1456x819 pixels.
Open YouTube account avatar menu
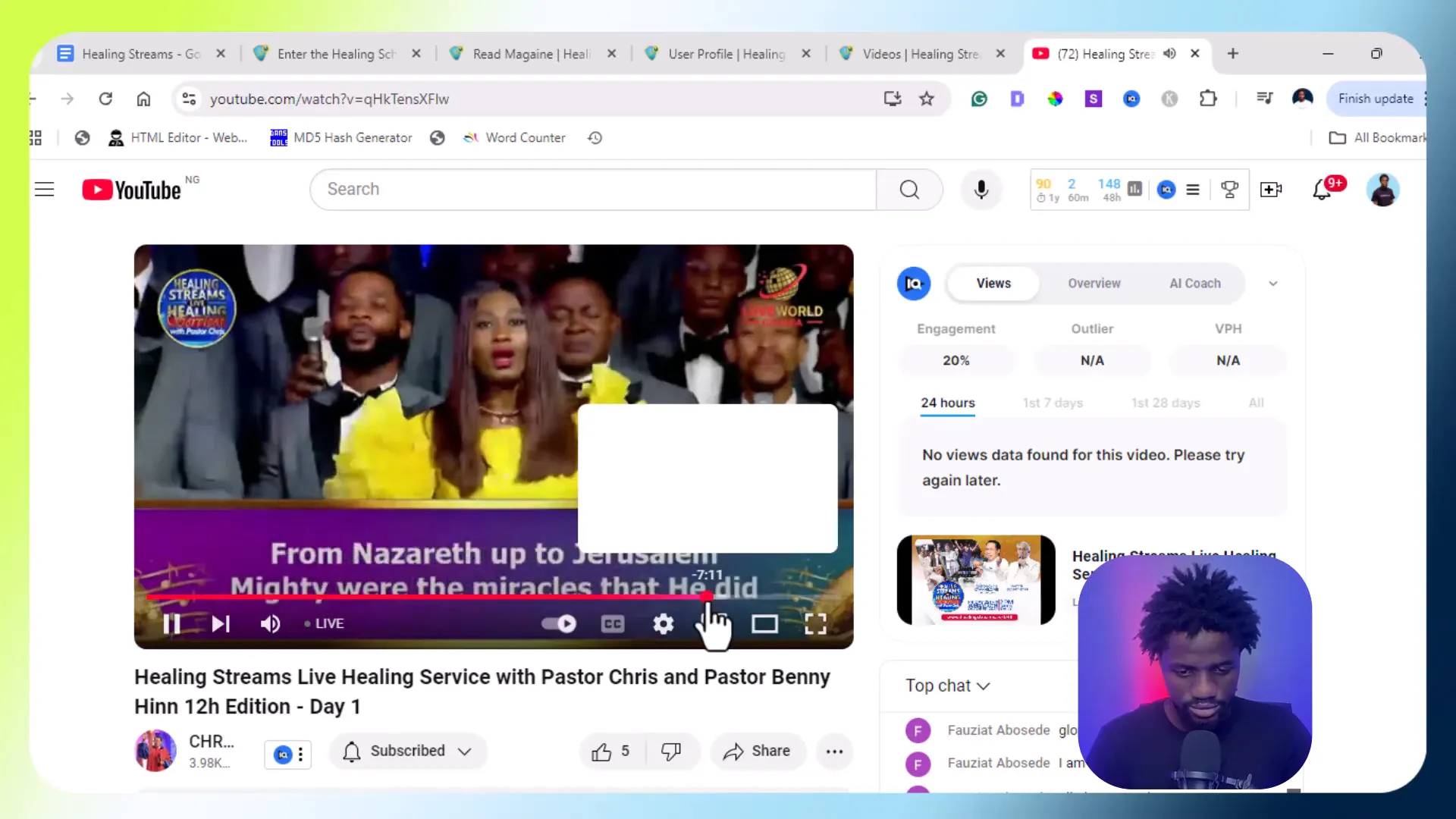[1382, 190]
